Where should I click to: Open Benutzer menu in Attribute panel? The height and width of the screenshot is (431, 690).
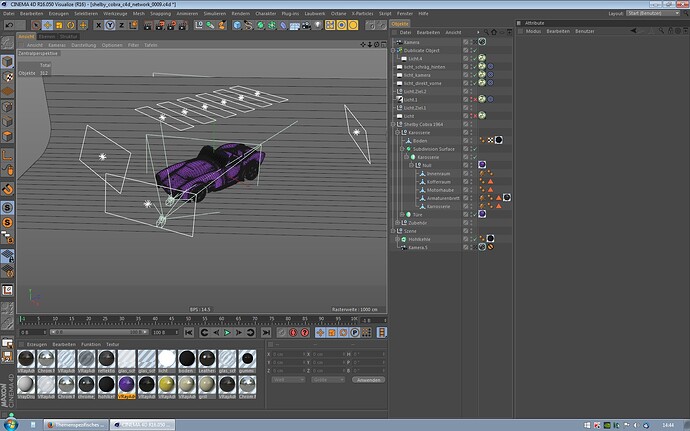point(585,31)
